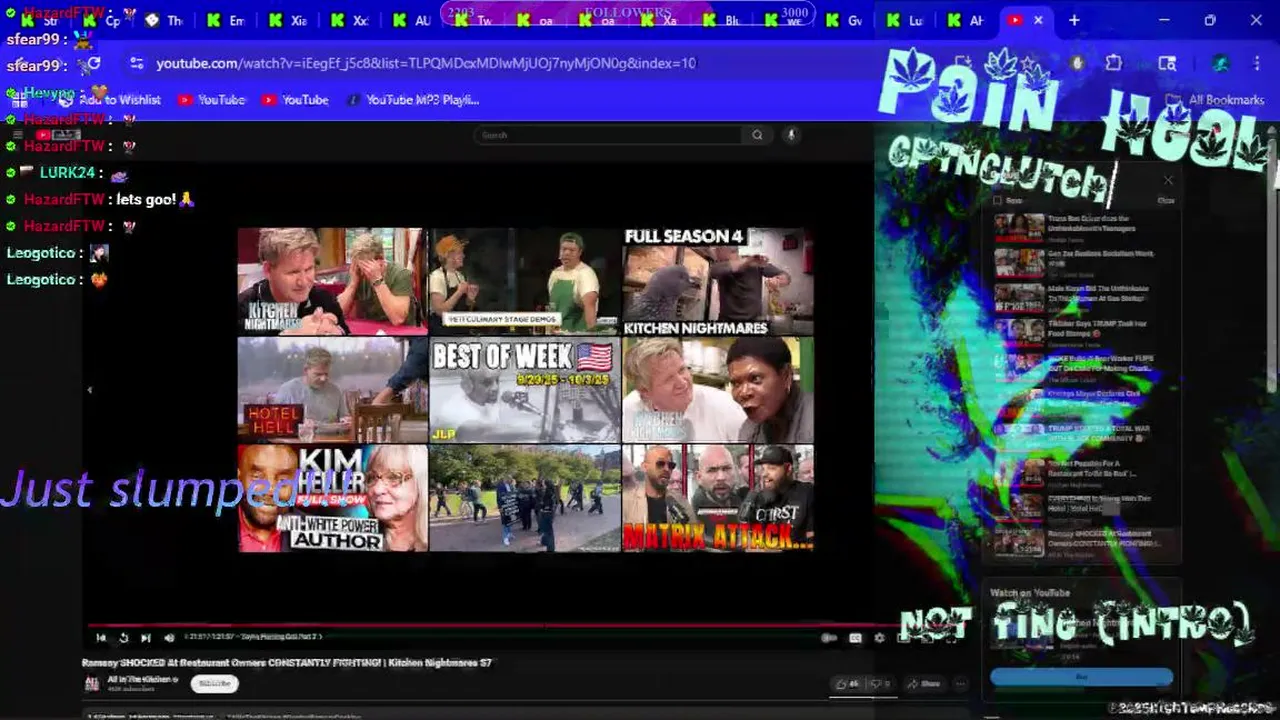Open site information icon in address bar
The height and width of the screenshot is (720, 1280).
point(137,63)
